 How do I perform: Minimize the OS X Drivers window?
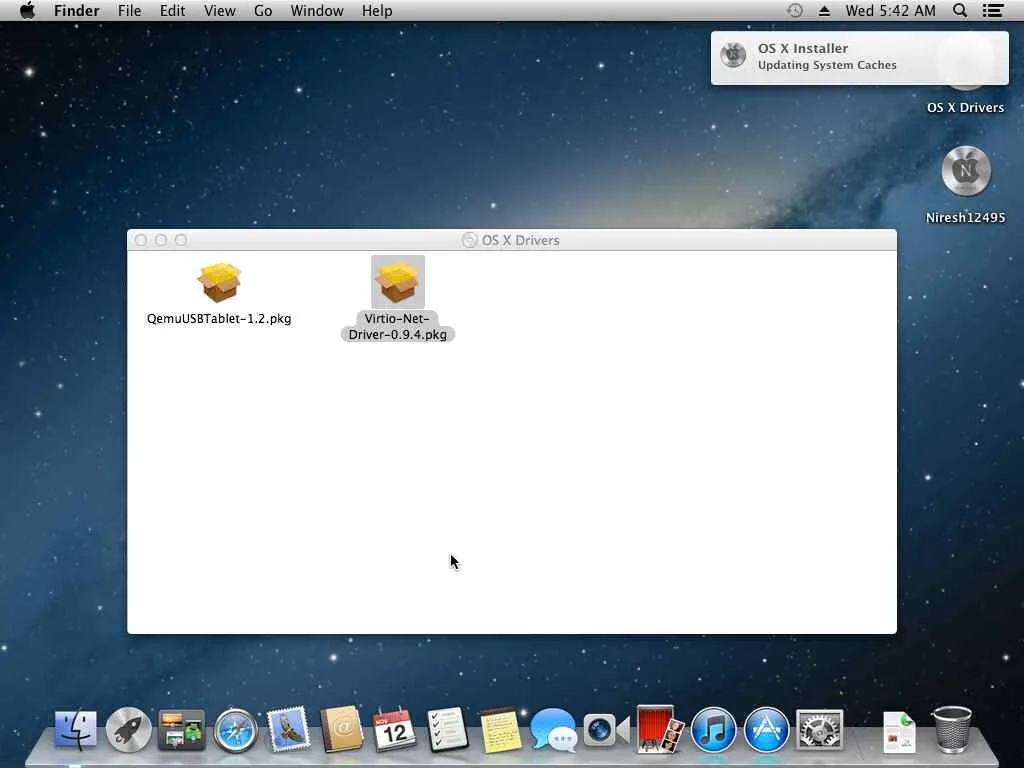[161, 240]
